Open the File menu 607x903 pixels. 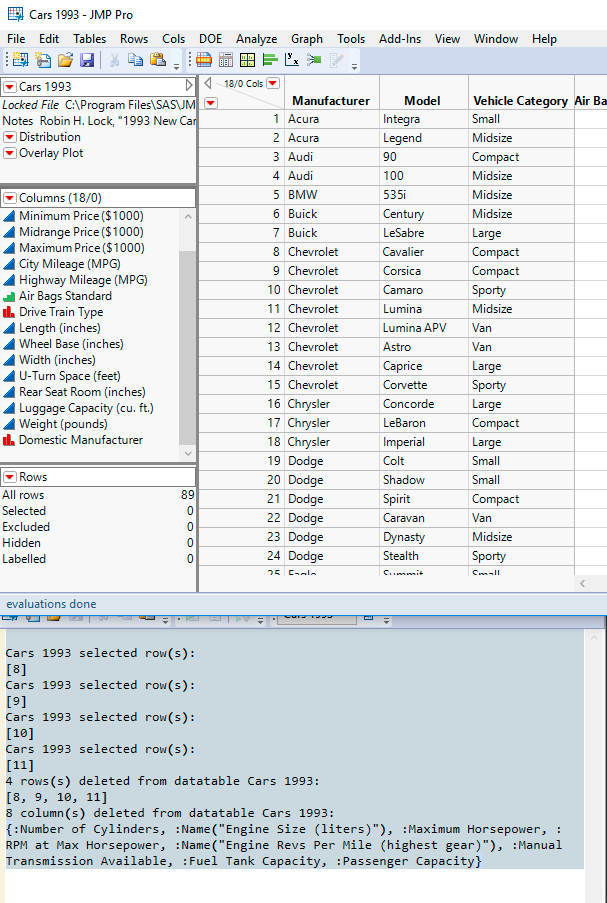[16, 39]
